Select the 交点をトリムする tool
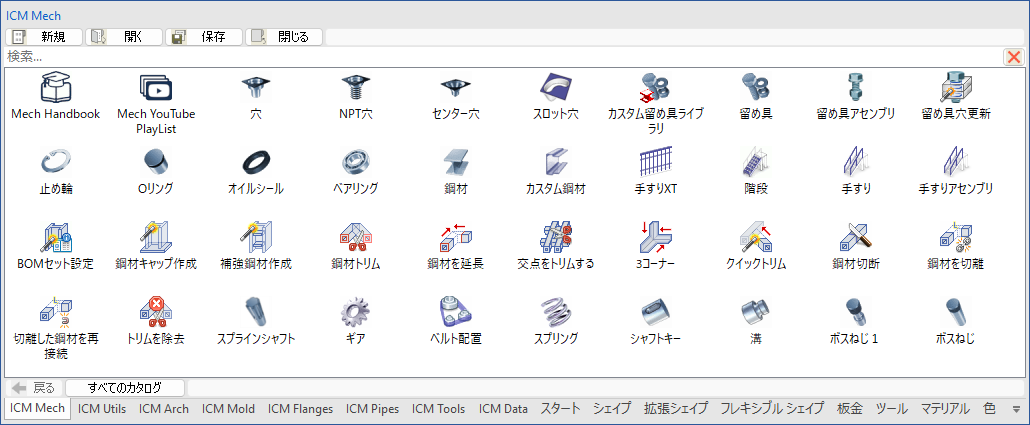Viewport: 1030px width, 425px height. pyautogui.click(x=555, y=237)
